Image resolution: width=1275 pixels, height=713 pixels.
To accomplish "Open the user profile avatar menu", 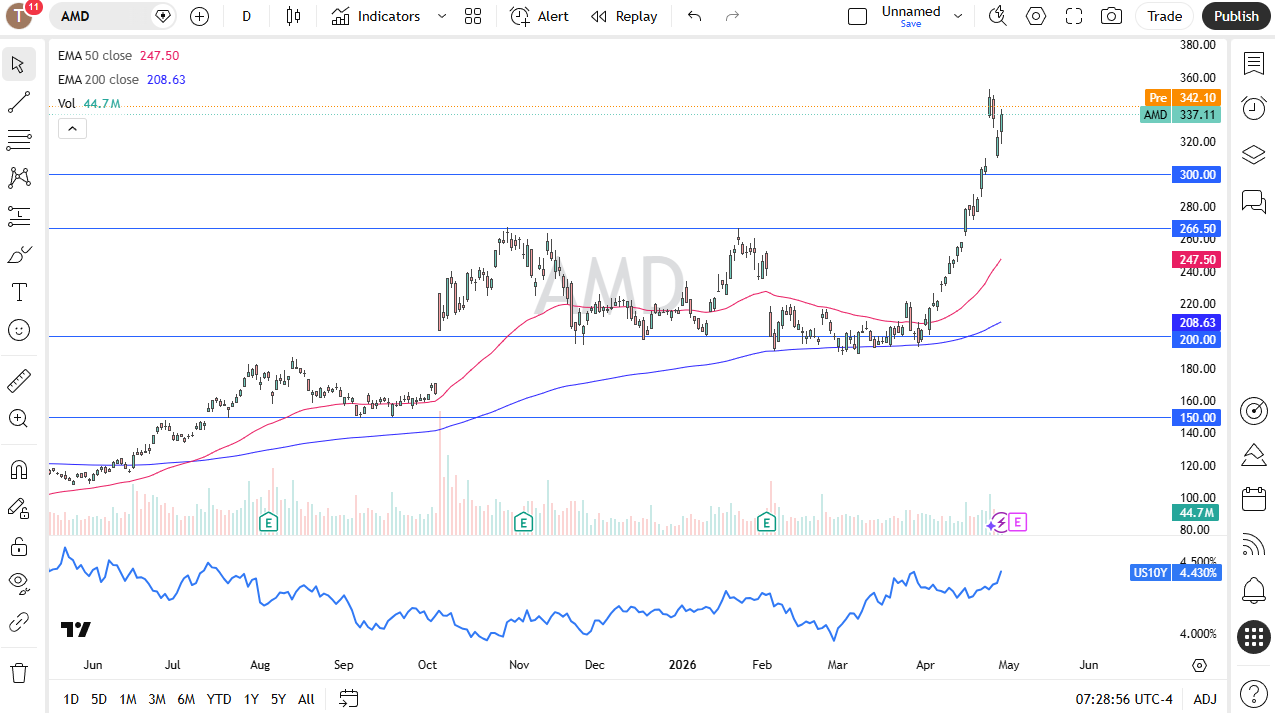I will tap(20, 16).
